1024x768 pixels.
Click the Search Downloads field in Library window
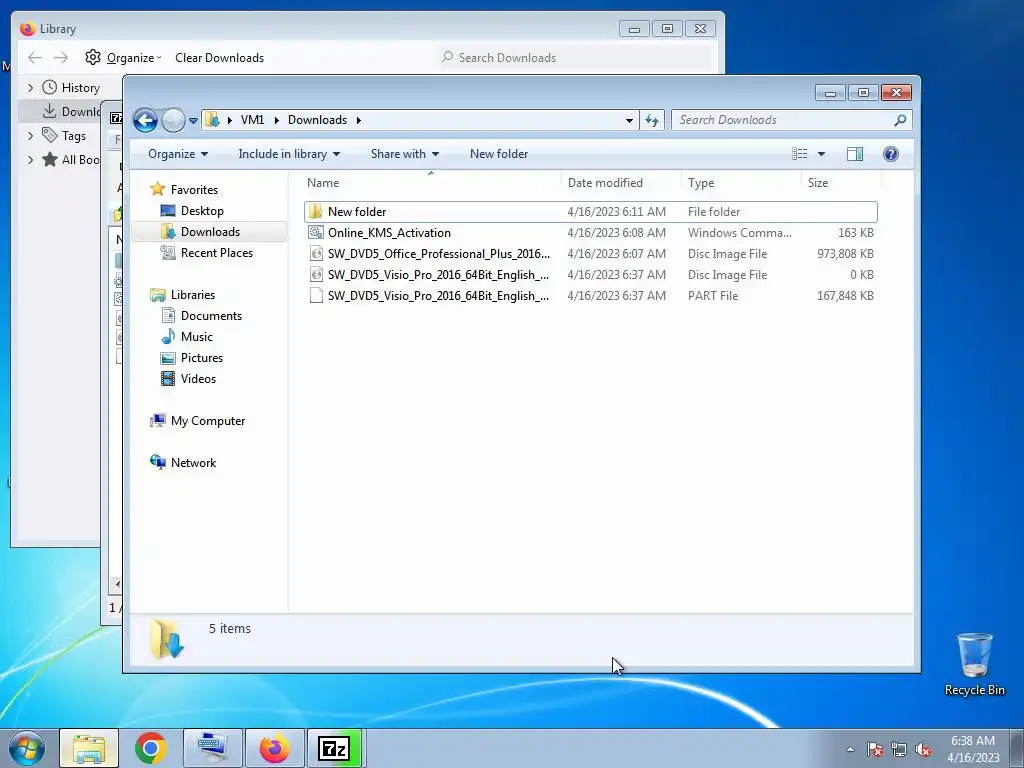coord(575,57)
